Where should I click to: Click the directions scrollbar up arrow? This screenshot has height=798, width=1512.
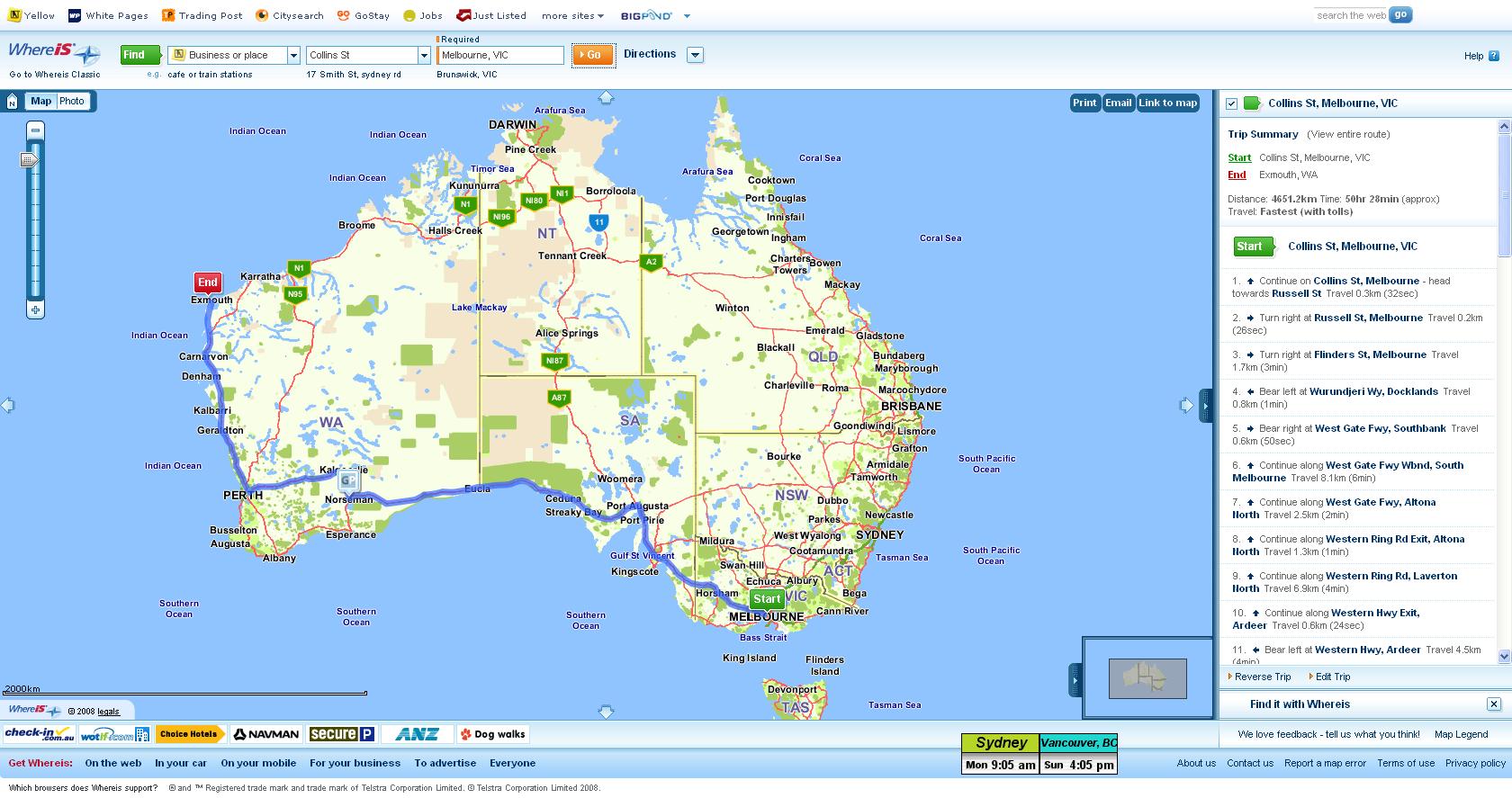[1504, 128]
